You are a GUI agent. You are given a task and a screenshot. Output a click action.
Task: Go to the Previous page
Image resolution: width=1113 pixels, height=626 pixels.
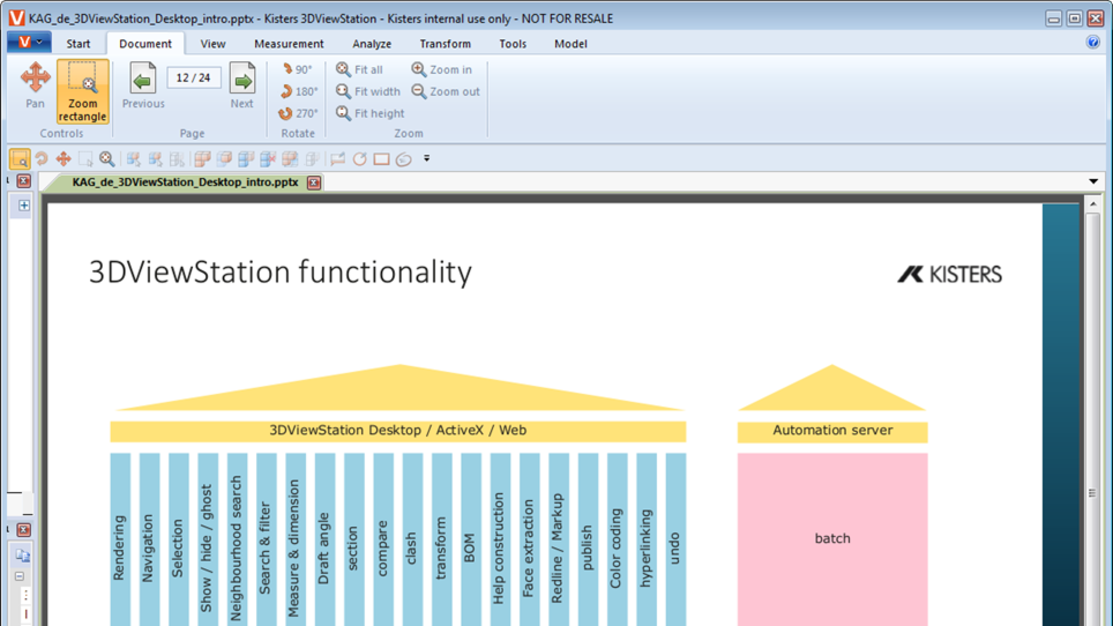click(143, 86)
